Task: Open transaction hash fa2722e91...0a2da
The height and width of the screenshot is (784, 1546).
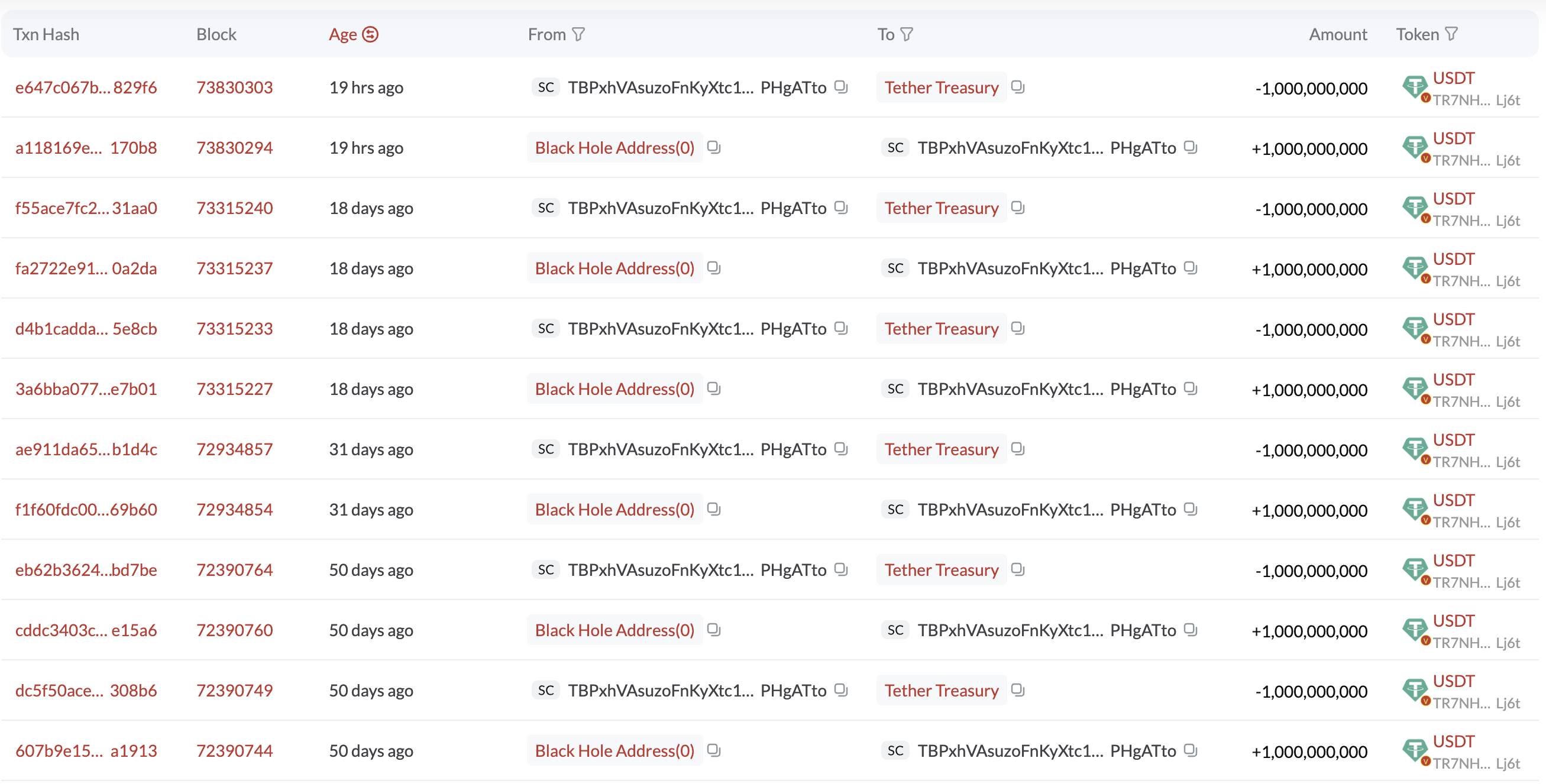Action: (x=86, y=268)
